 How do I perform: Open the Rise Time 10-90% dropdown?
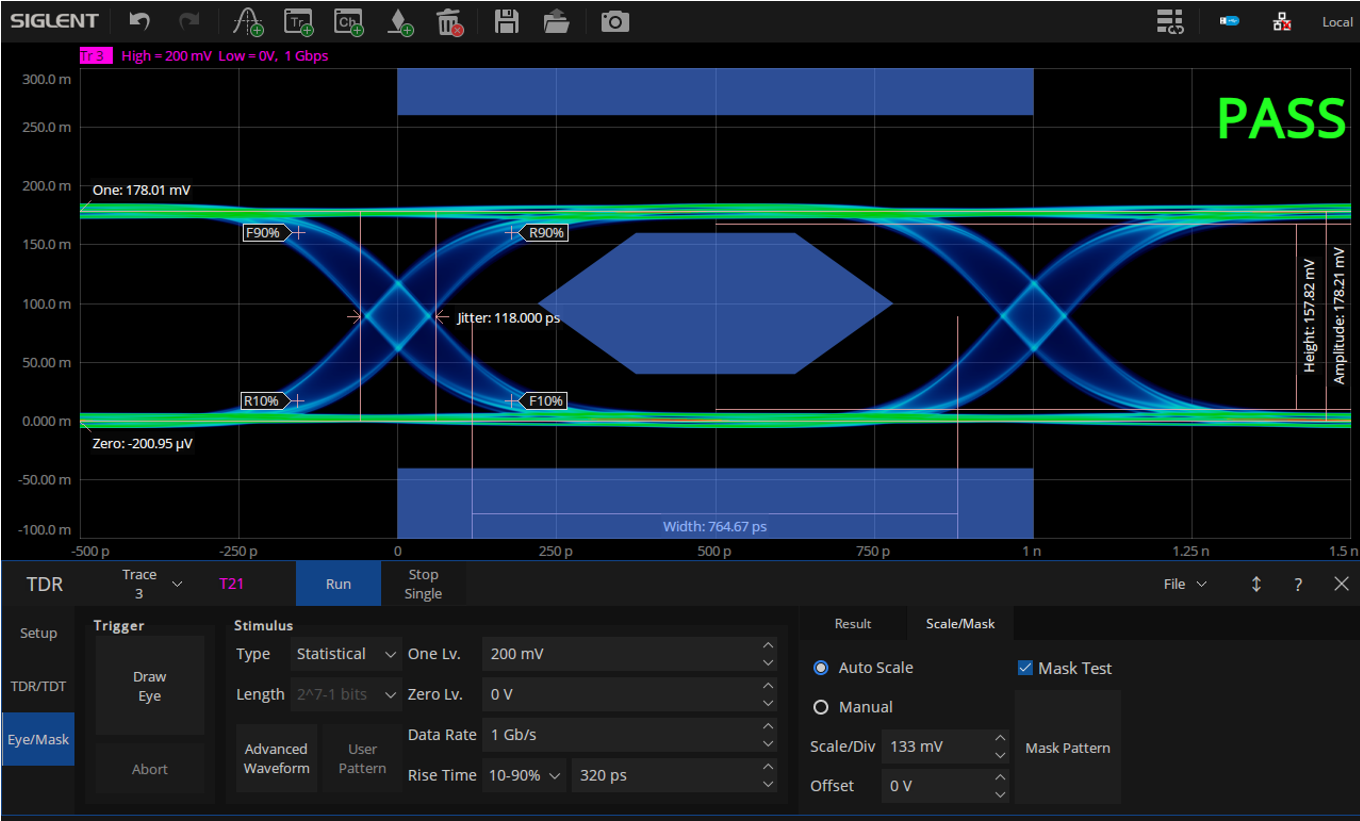click(x=526, y=775)
